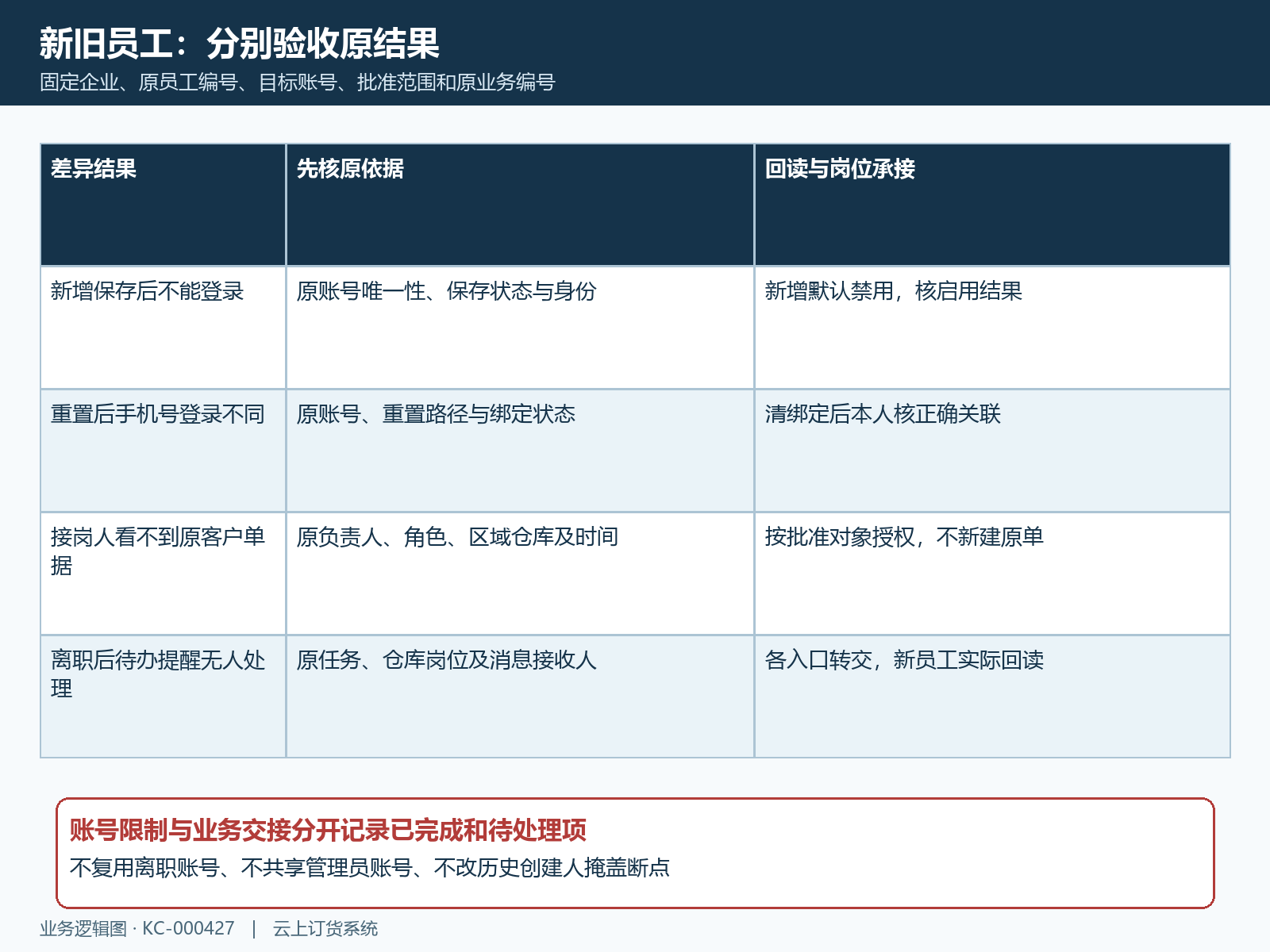Select cell 原任务、仓库岗位及消息接收人
This screenshot has width=1270, height=952.
tap(520, 697)
